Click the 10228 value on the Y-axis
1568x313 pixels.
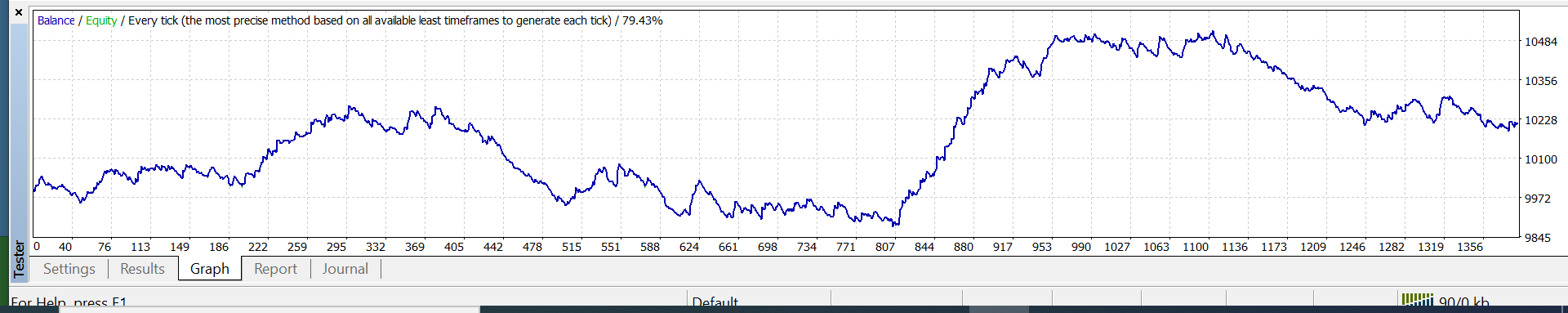click(x=1541, y=120)
